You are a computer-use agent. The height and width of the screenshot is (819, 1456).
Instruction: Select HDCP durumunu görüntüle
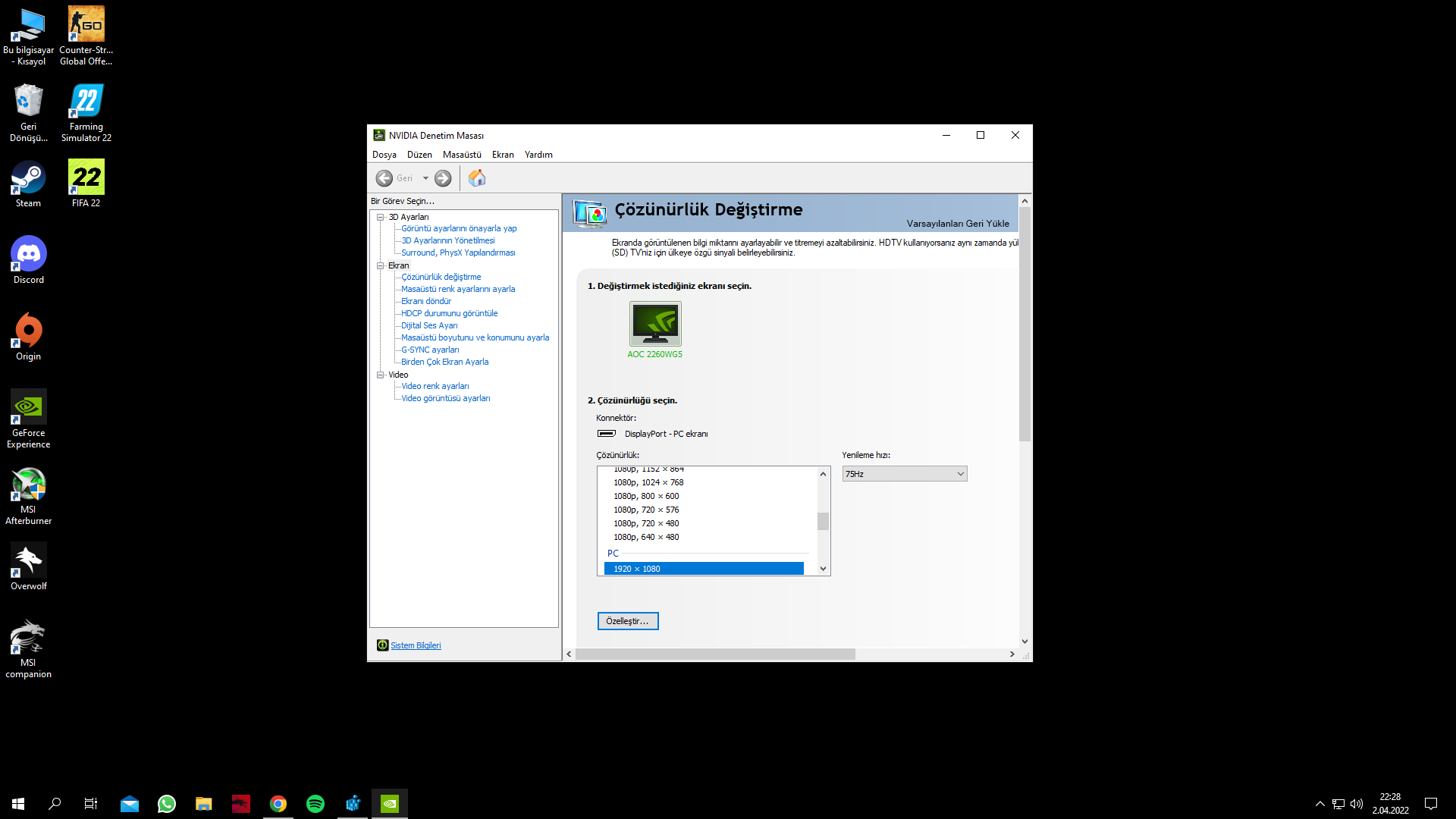449,313
